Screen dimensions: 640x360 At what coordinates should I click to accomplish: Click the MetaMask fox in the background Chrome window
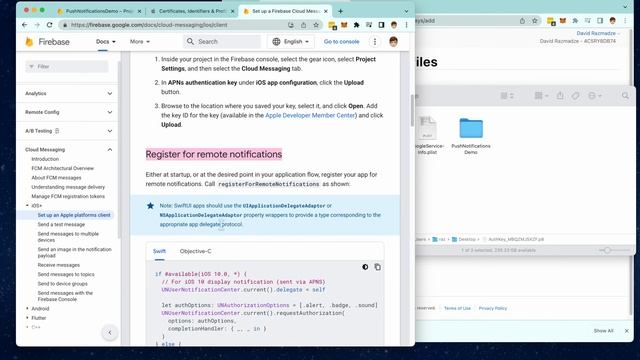[x=563, y=20]
